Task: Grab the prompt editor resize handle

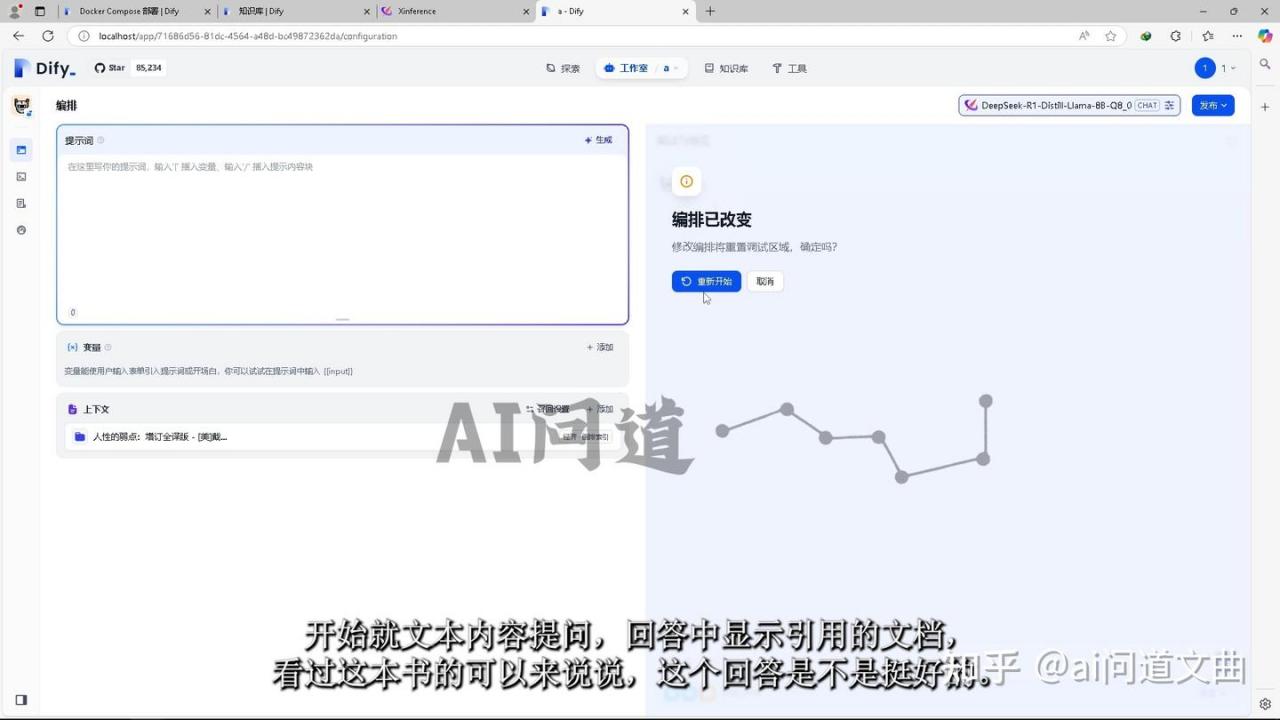Action: click(342, 319)
